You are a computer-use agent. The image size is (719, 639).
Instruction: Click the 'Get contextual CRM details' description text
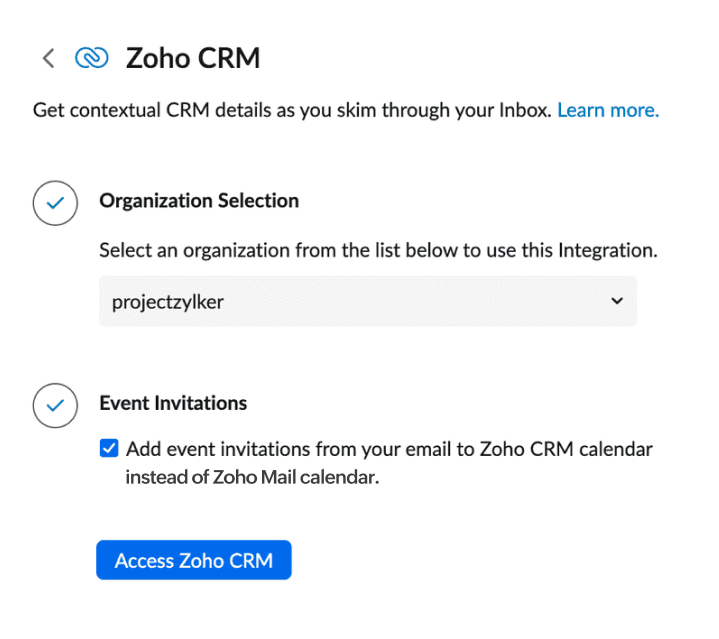[x=292, y=110]
